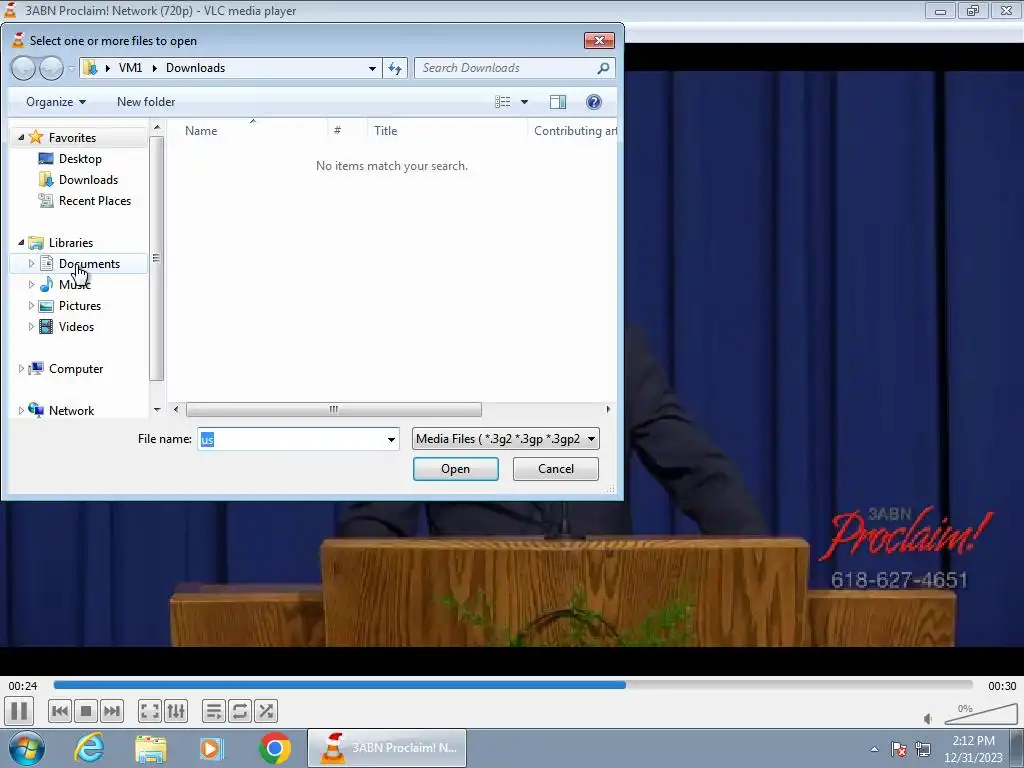
Task: Click the navigation pane vertical scrollbar
Action: (156, 258)
